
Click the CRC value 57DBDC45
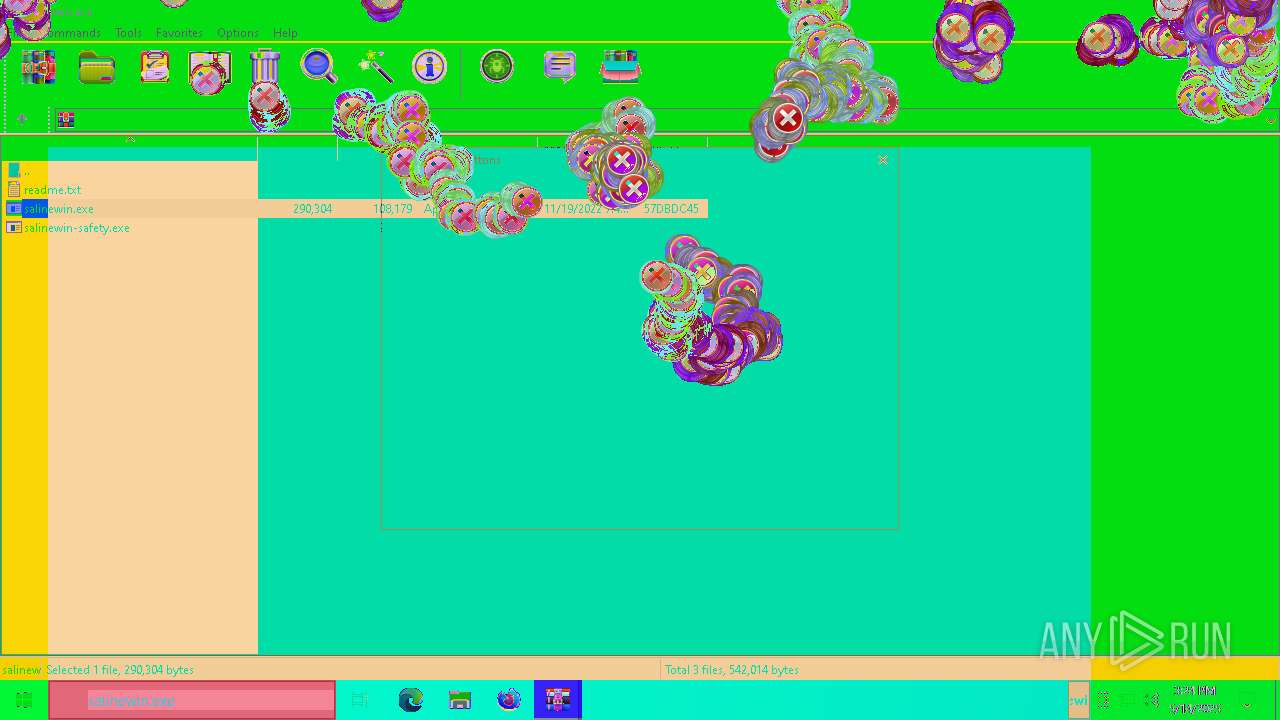(x=671, y=209)
